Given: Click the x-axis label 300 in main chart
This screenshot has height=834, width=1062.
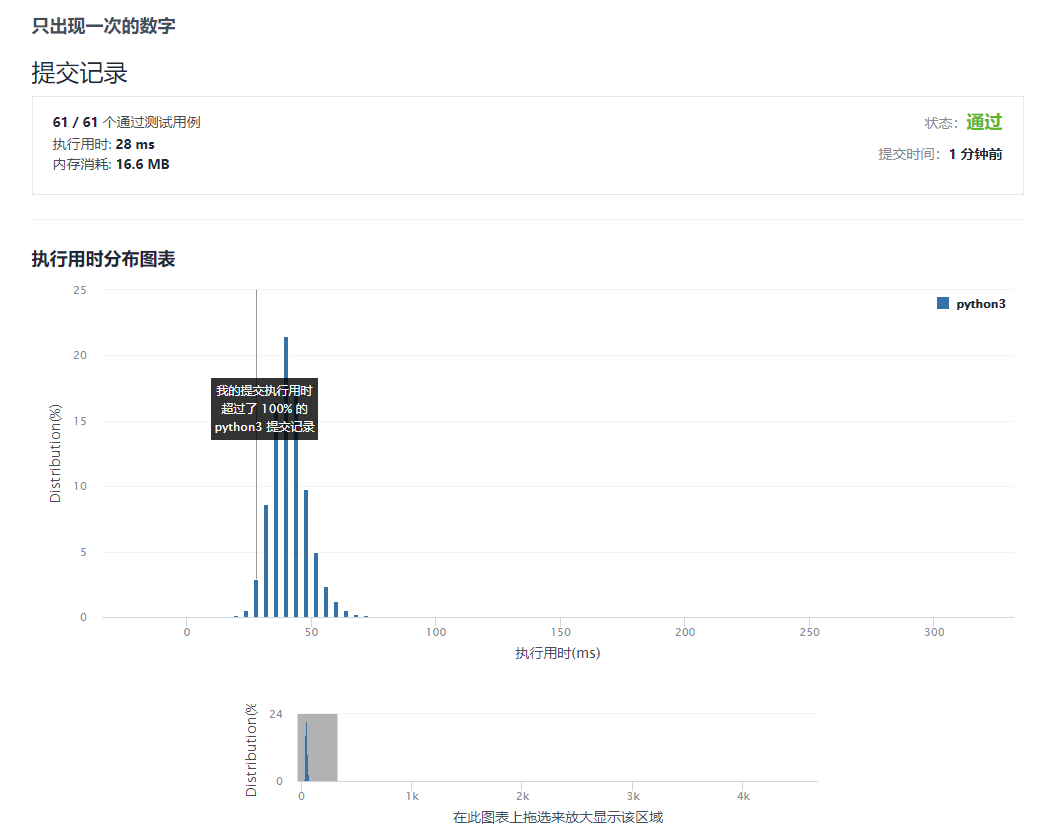Looking at the screenshot, I should point(934,632).
